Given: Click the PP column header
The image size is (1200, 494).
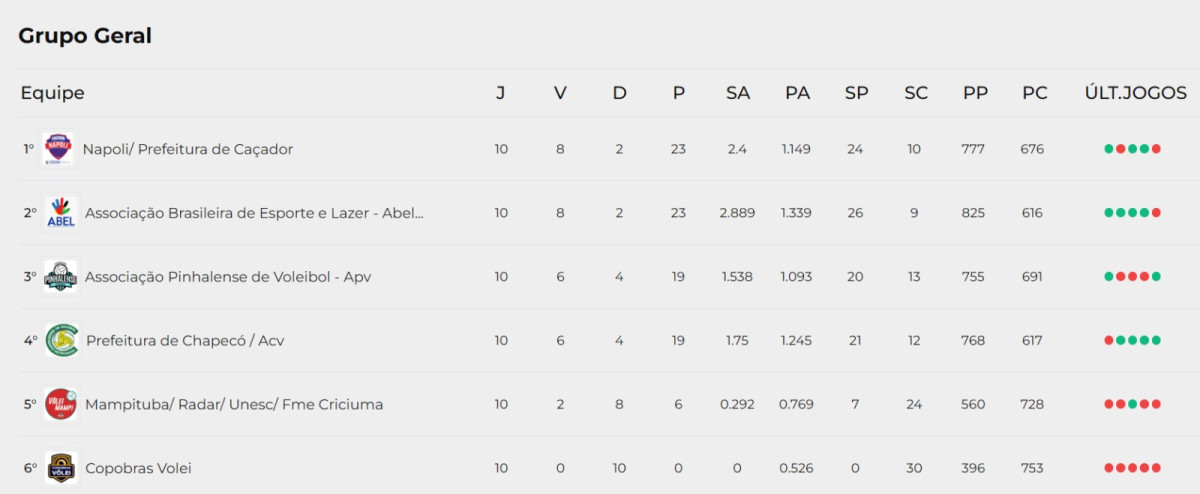Looking at the screenshot, I should (x=975, y=93).
